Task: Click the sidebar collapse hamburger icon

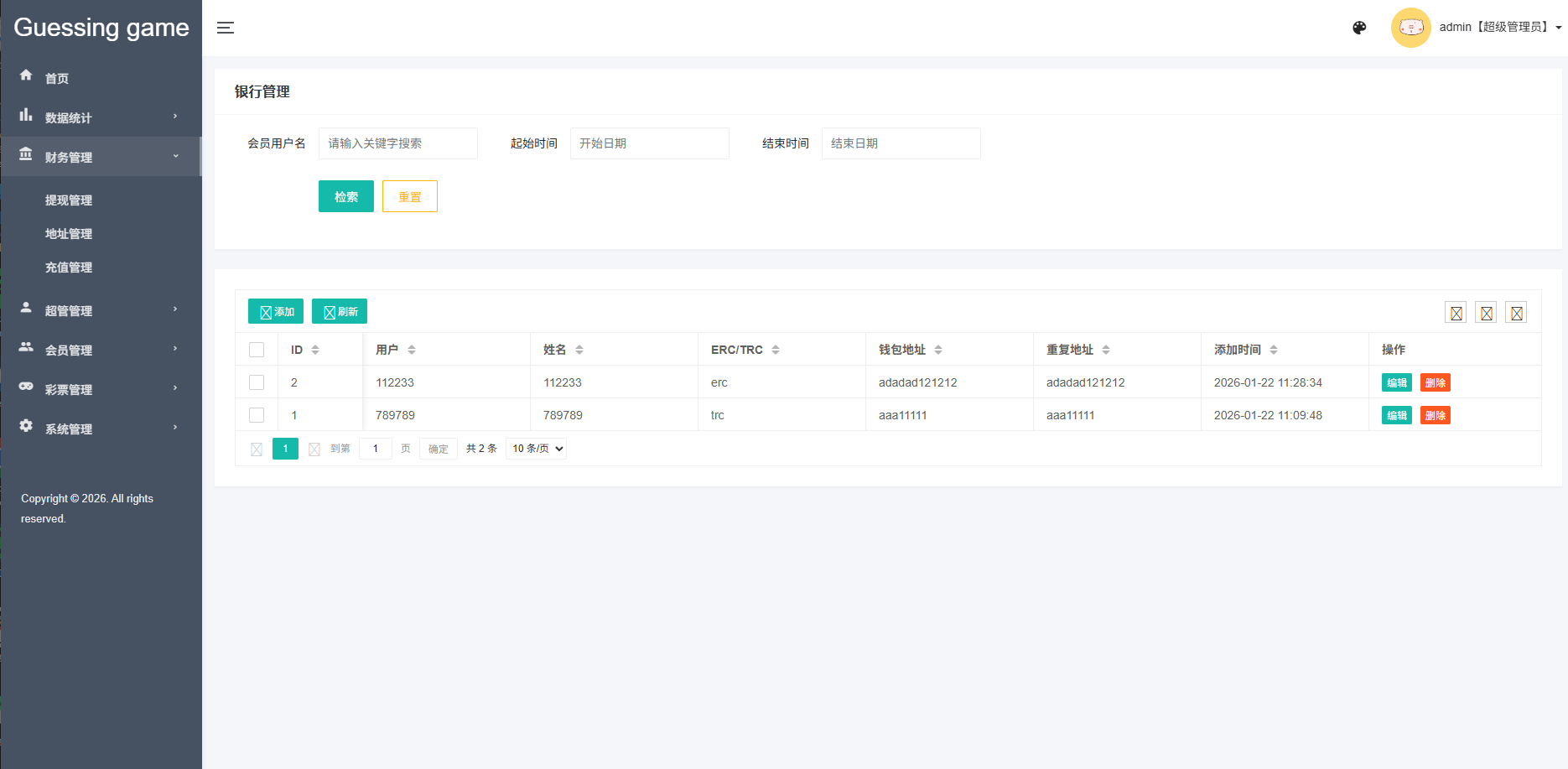Action: coord(226,28)
